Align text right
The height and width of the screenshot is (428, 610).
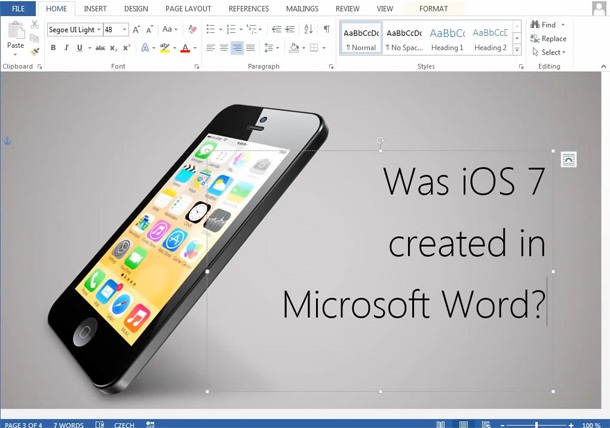click(237, 48)
